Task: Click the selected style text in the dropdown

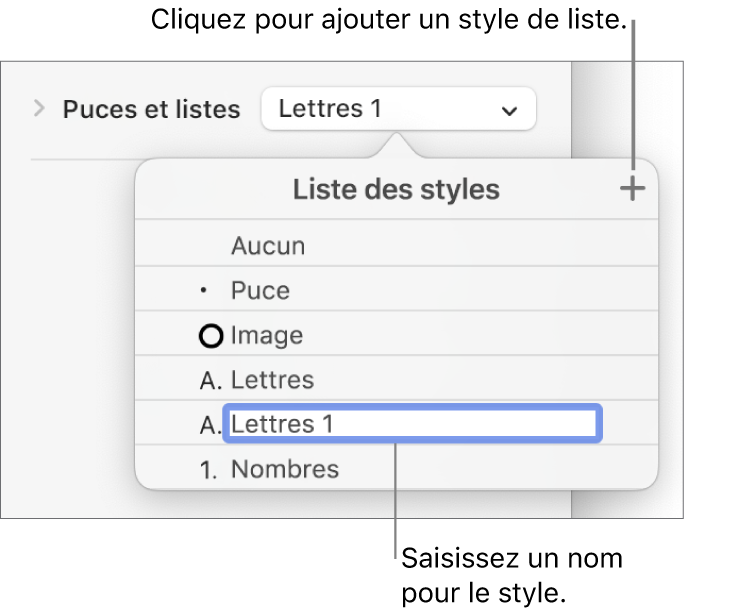Action: [x=330, y=109]
